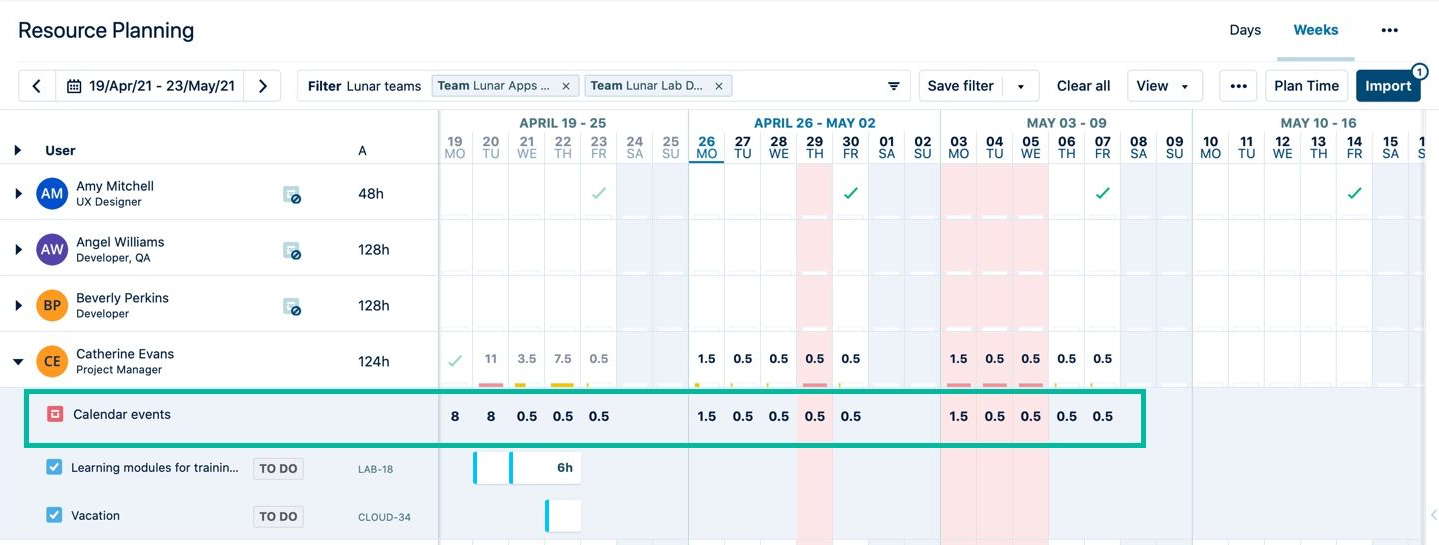This screenshot has width=1439, height=545.
Task: Toggle the Vacation task checkbox
Action: [x=55, y=515]
